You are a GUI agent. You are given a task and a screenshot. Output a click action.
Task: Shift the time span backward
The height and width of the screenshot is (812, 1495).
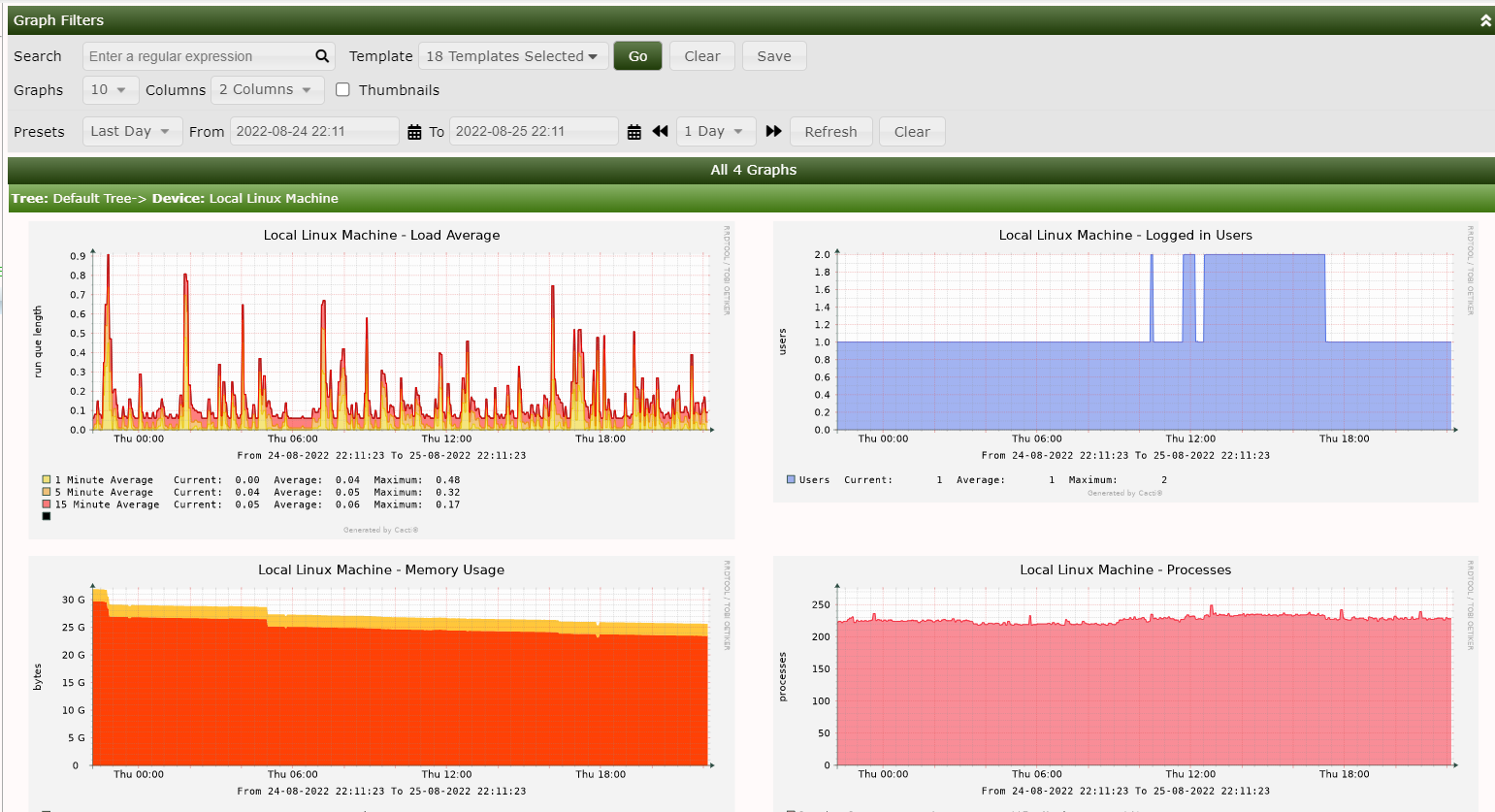[661, 131]
